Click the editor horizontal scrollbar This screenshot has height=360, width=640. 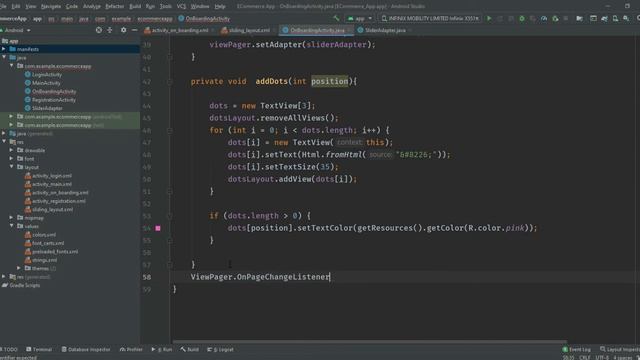369,342
